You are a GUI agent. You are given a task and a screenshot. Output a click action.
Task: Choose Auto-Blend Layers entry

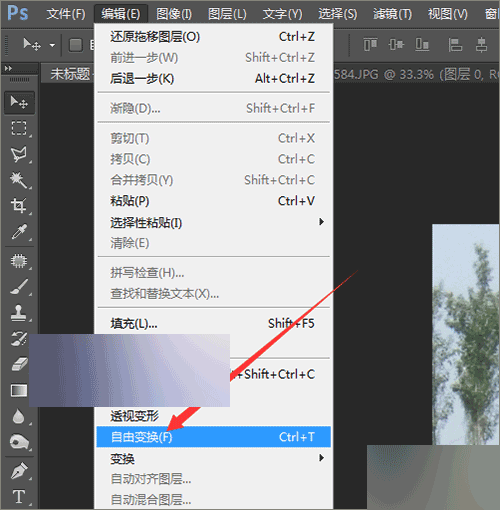[213, 500]
